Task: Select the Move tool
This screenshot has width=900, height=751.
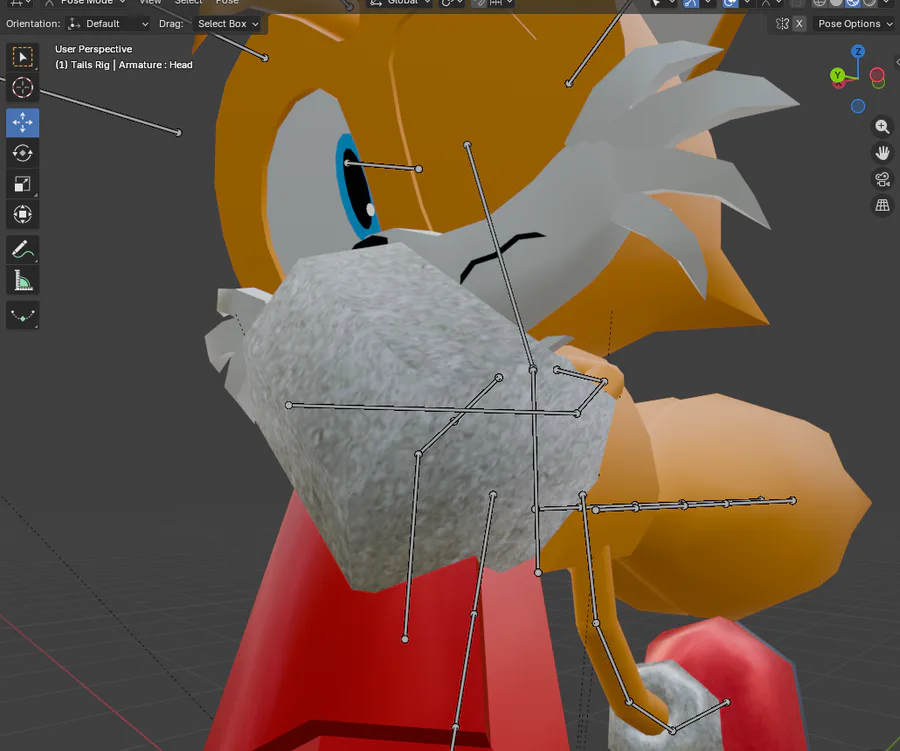Action: (22, 122)
